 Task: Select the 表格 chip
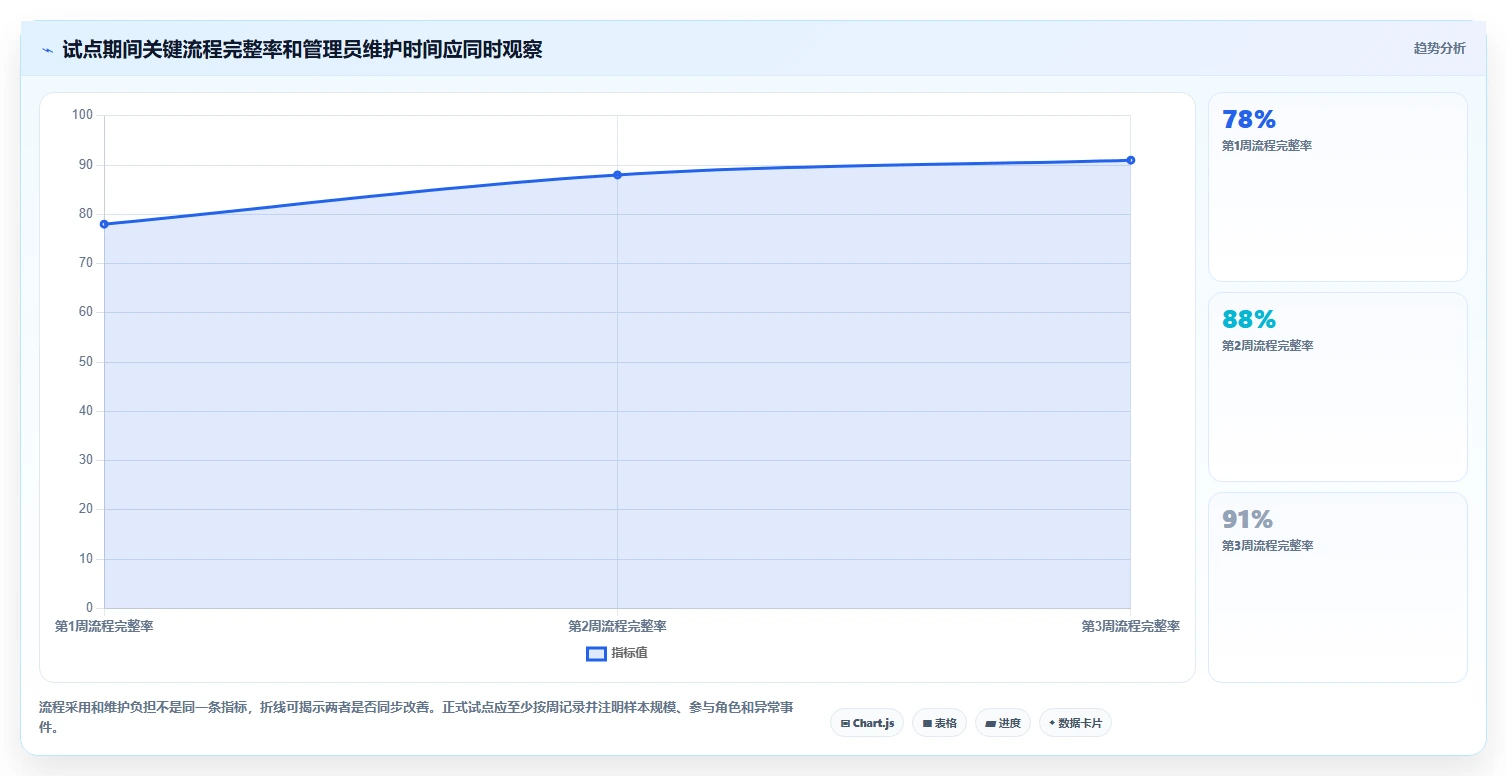939,723
